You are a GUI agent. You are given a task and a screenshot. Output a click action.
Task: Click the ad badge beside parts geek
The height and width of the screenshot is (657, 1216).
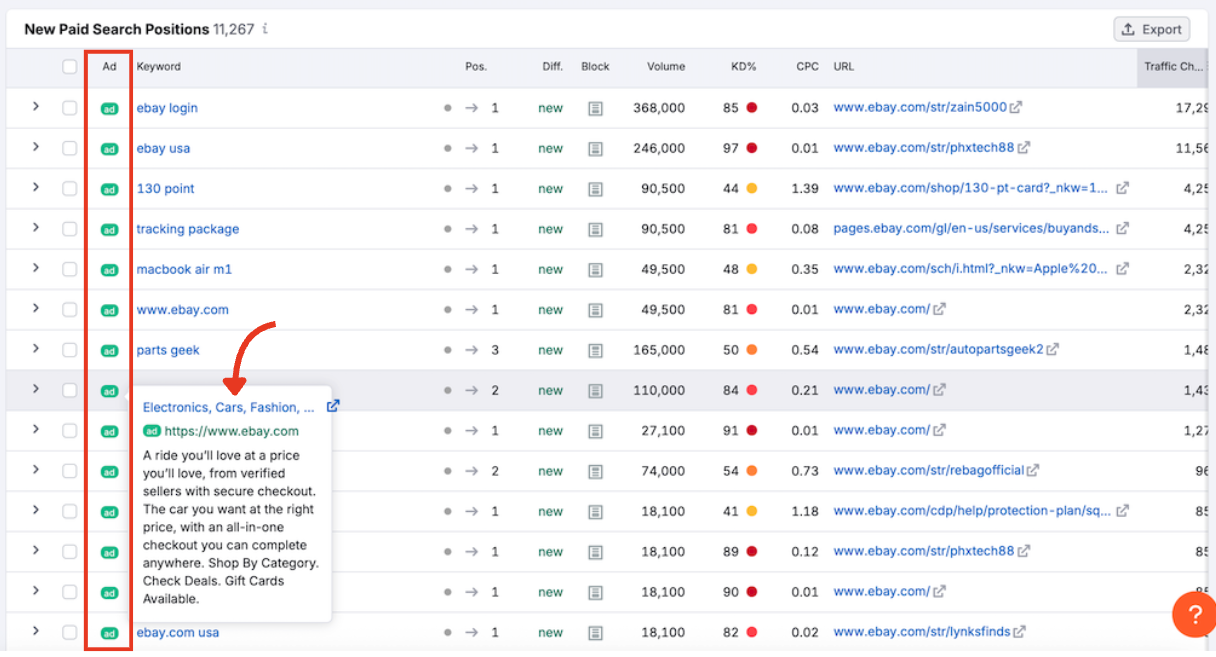pos(108,349)
